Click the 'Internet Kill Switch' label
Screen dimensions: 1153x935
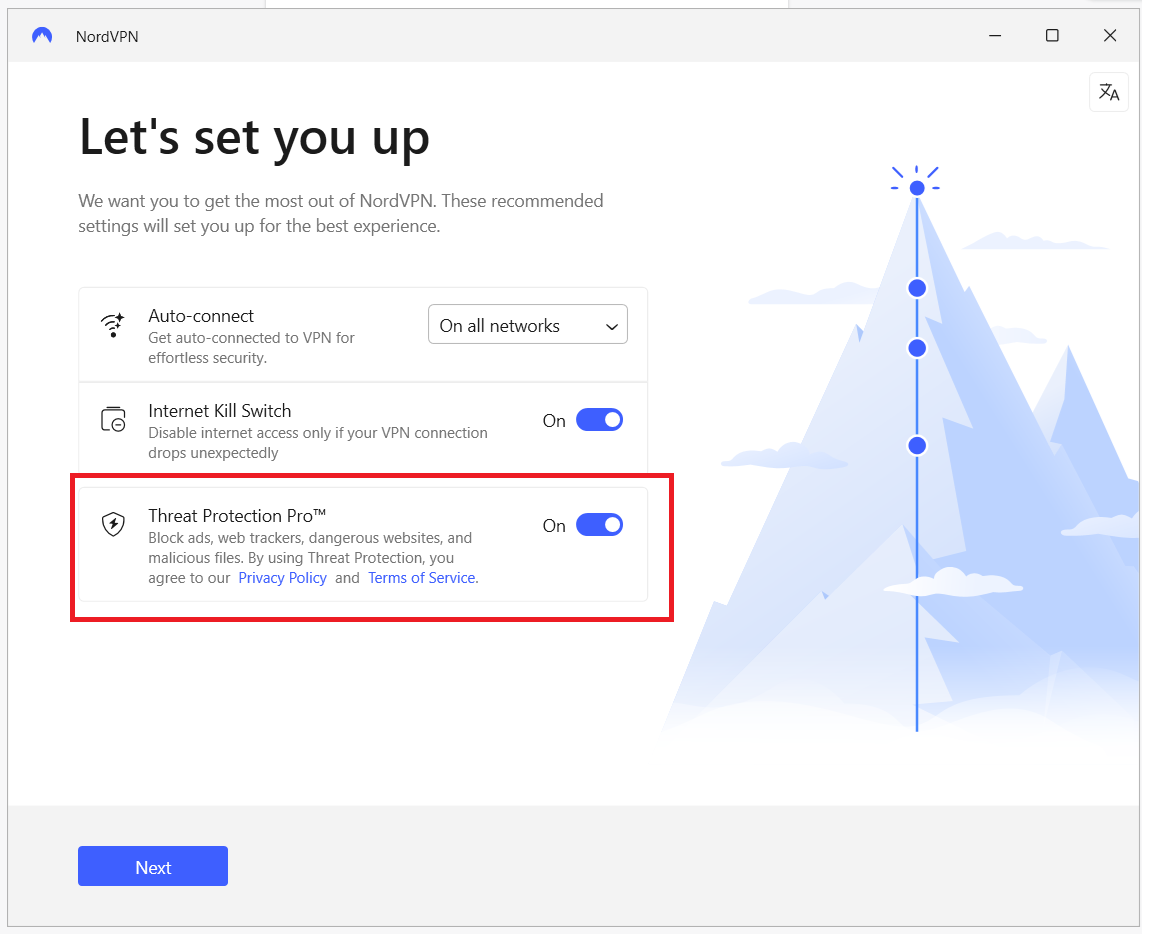[220, 411]
